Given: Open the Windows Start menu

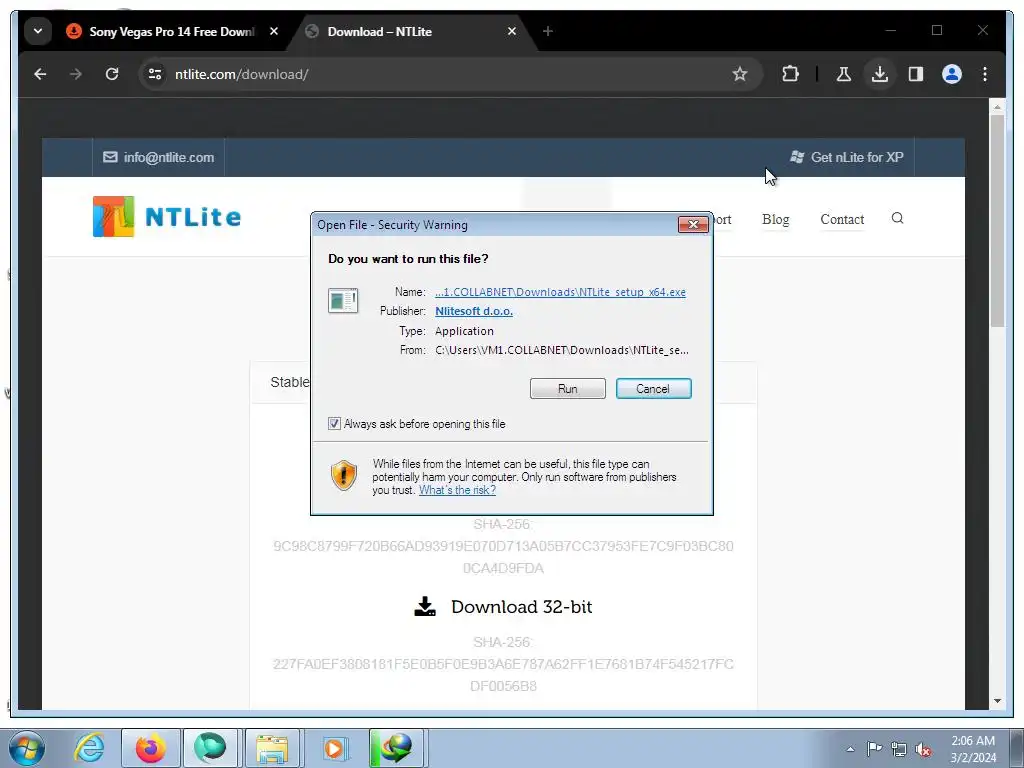Looking at the screenshot, I should (x=27, y=748).
